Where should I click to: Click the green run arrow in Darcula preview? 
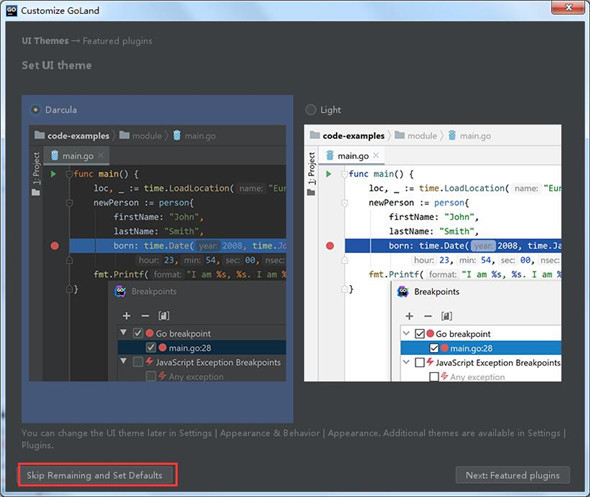pyautogui.click(x=53, y=174)
